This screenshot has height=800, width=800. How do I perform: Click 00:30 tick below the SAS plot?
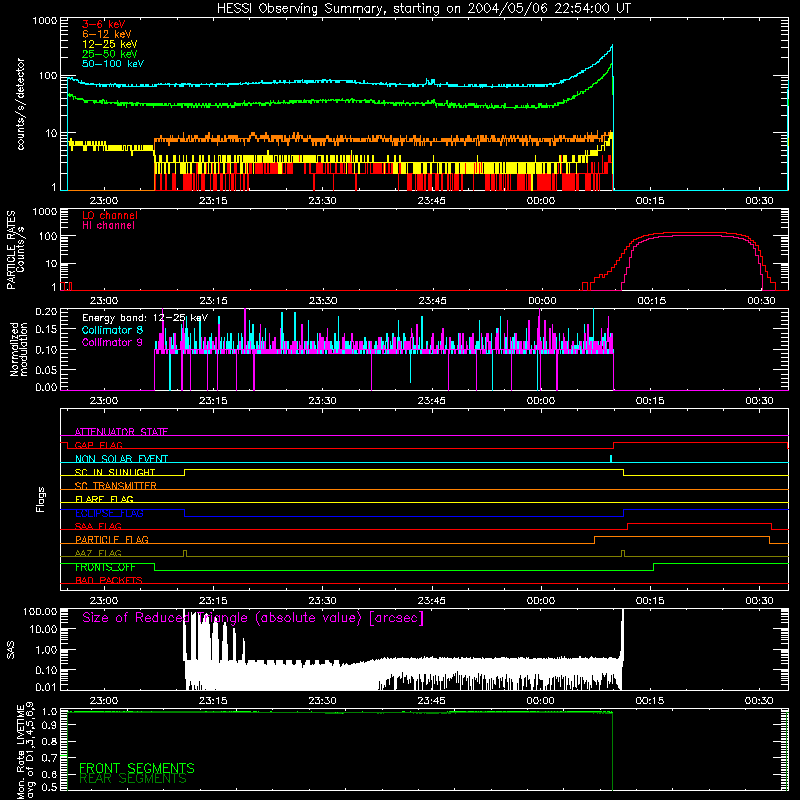coord(759,701)
